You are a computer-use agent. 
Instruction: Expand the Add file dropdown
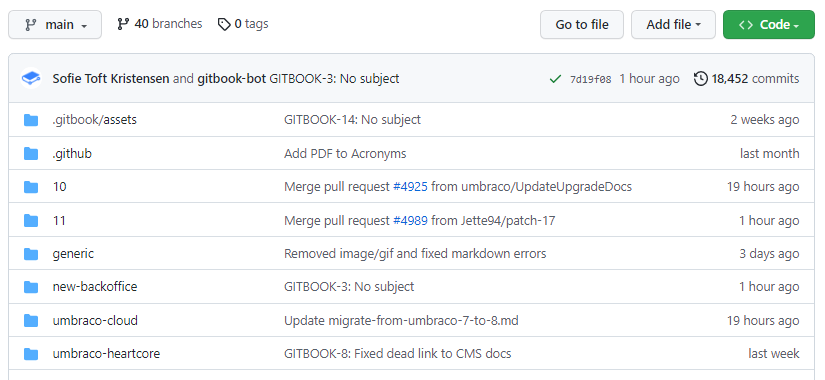click(673, 25)
